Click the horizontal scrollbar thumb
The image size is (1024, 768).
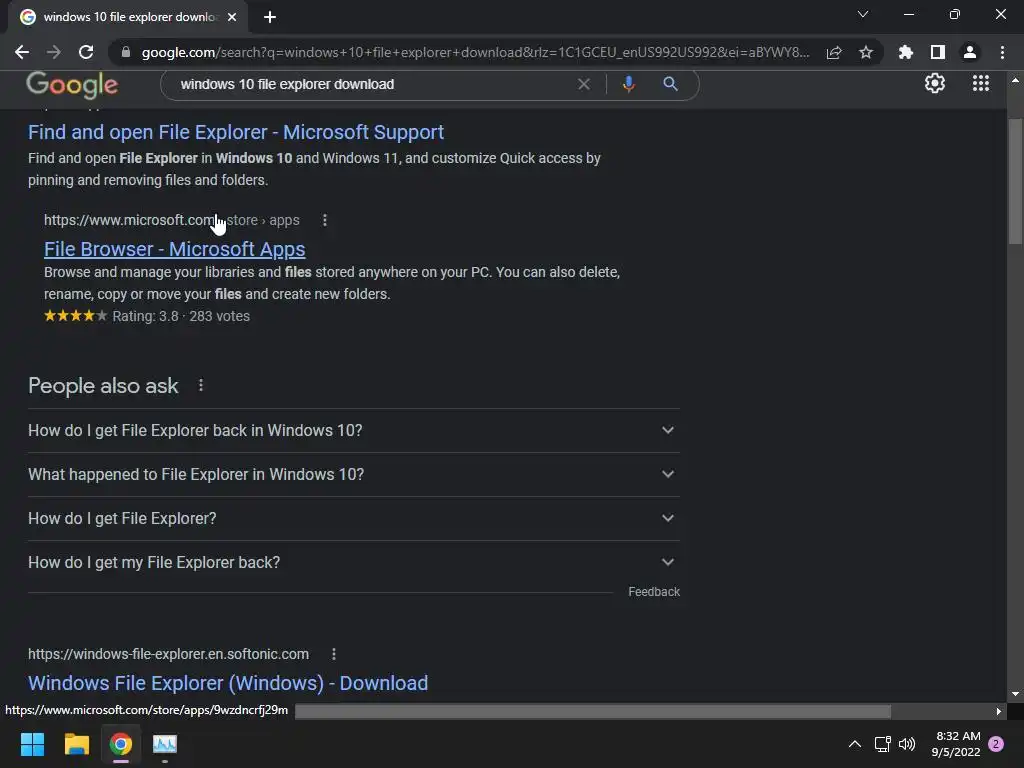pyautogui.click(x=593, y=711)
